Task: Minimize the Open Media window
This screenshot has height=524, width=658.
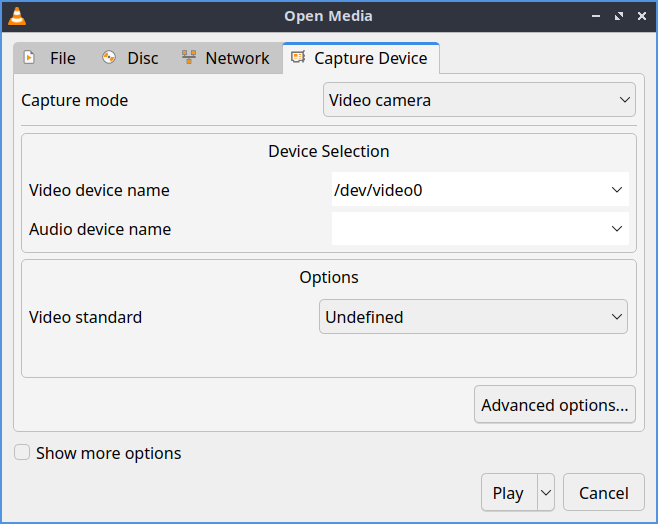Action: (x=596, y=16)
